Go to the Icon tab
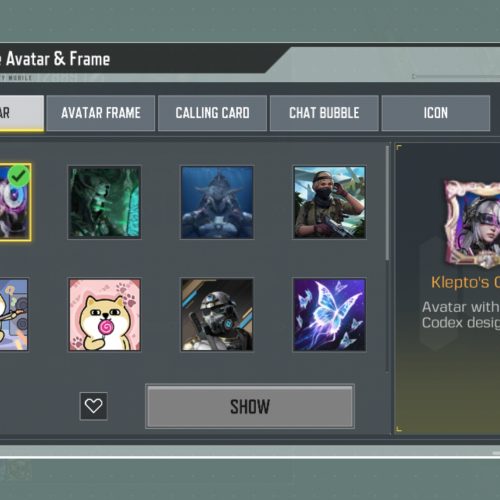This screenshot has width=500, height=500. pos(436,113)
